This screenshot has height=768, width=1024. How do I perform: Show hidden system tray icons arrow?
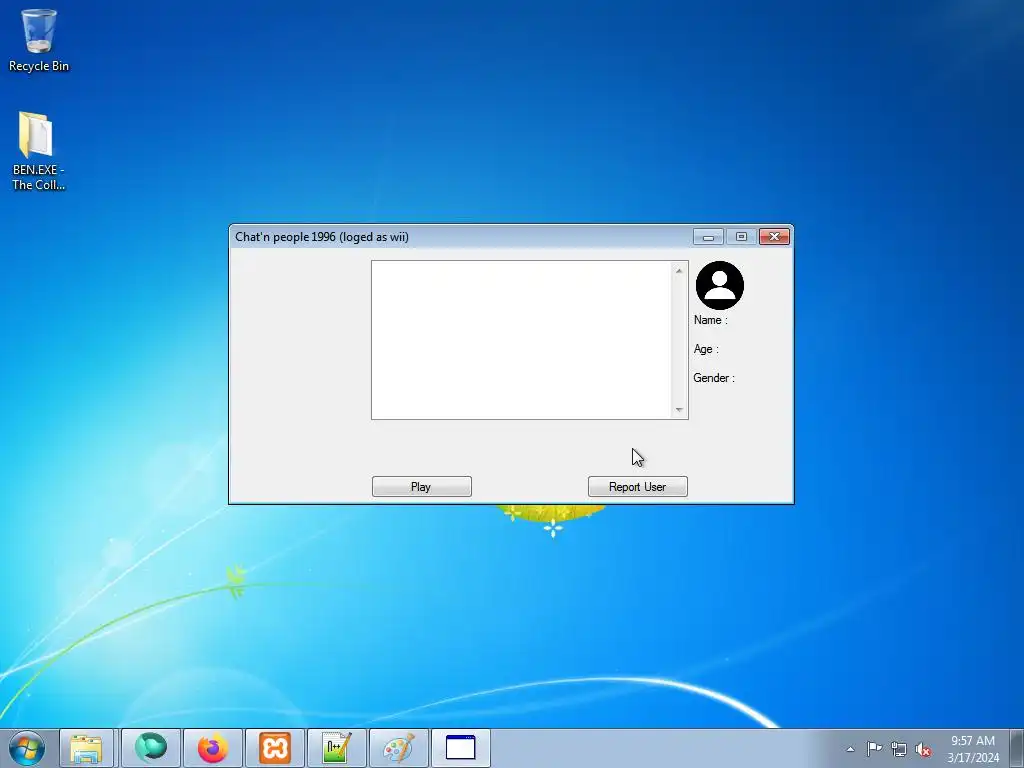point(850,749)
